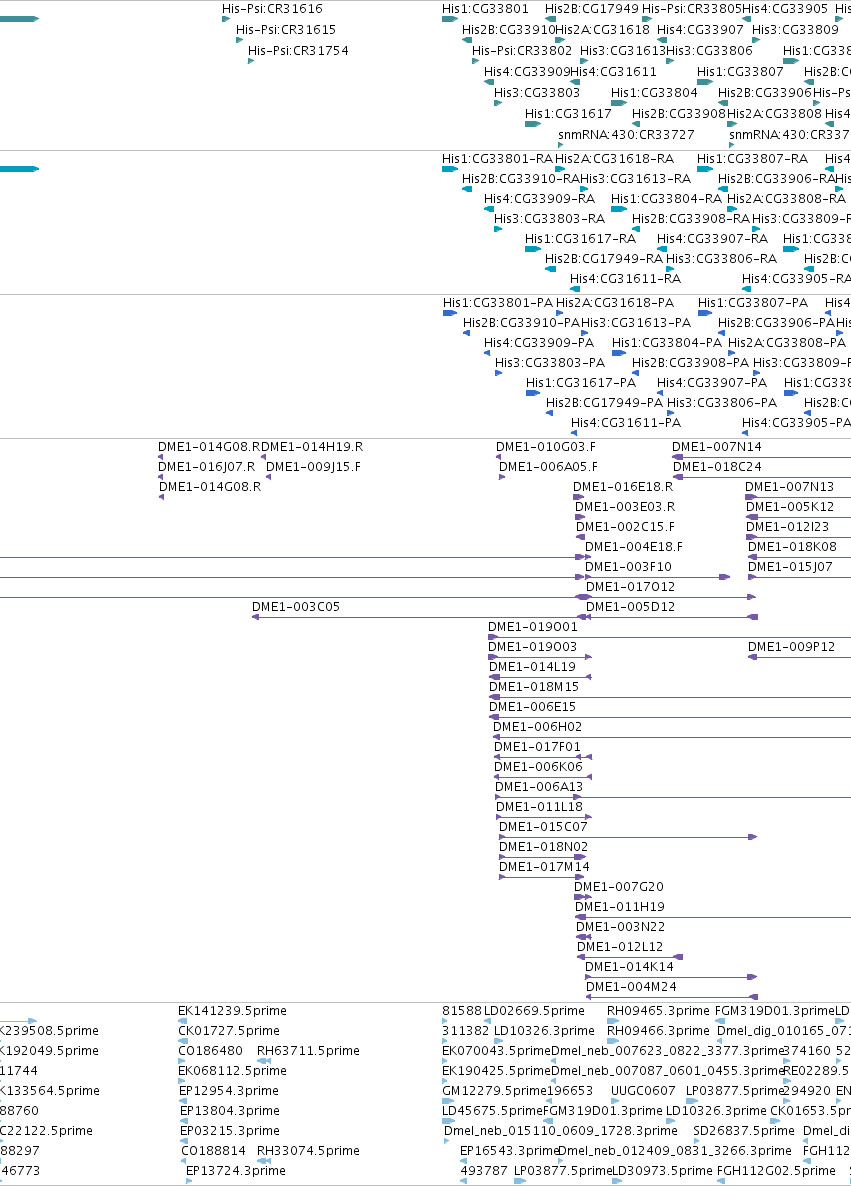
Task: Select the His2B:CG17949-RA transcript label
Action: pyautogui.click(x=604, y=259)
